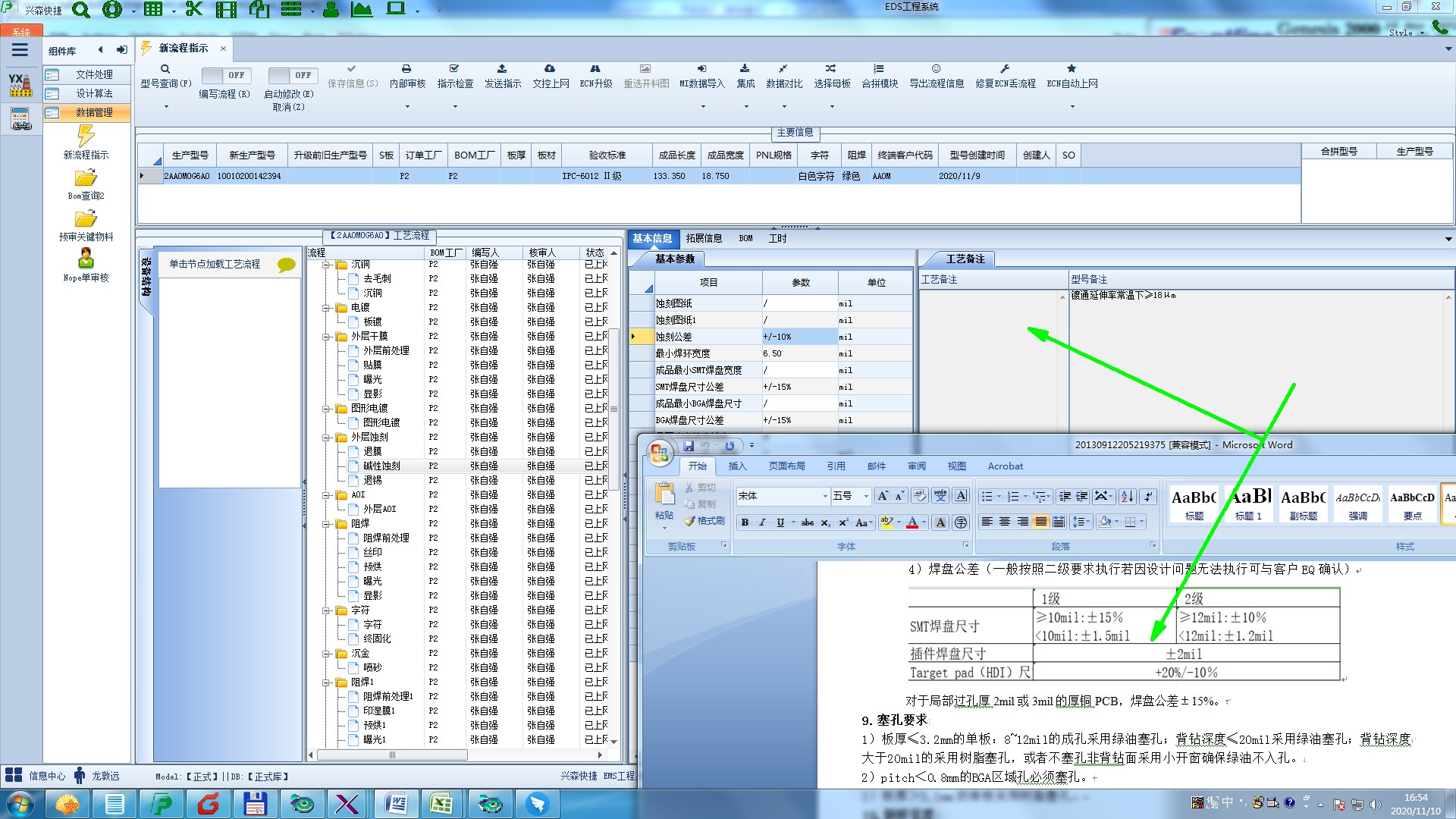Click the 内部审核 print icon
The height and width of the screenshot is (819, 1456).
tap(406, 69)
